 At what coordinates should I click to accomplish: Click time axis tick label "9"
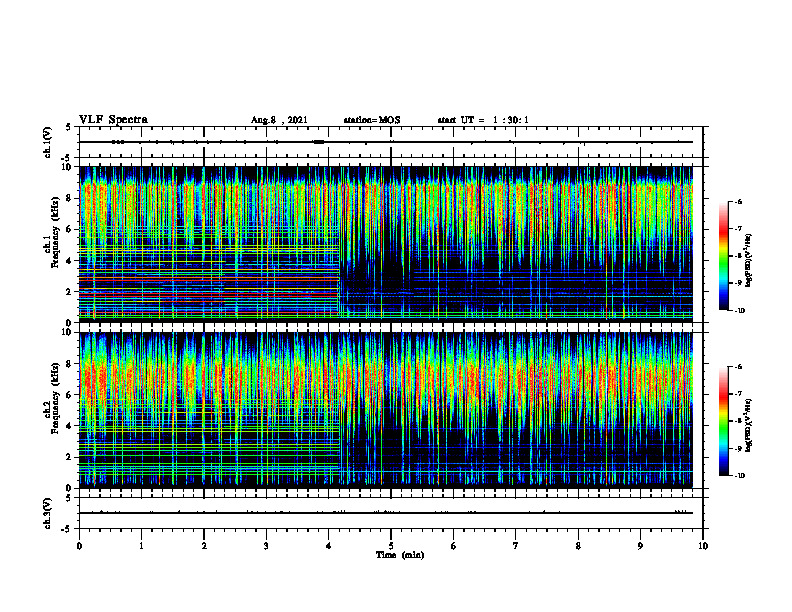[640, 546]
